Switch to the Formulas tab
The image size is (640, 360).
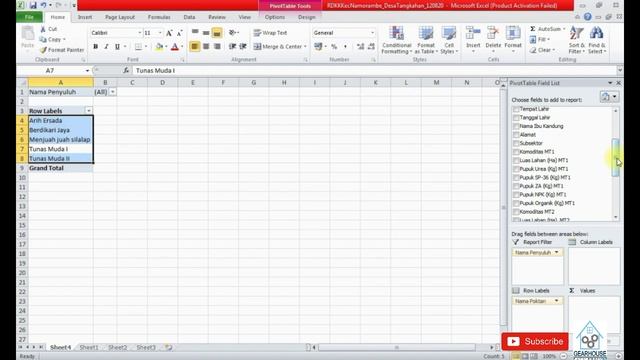pos(159,17)
